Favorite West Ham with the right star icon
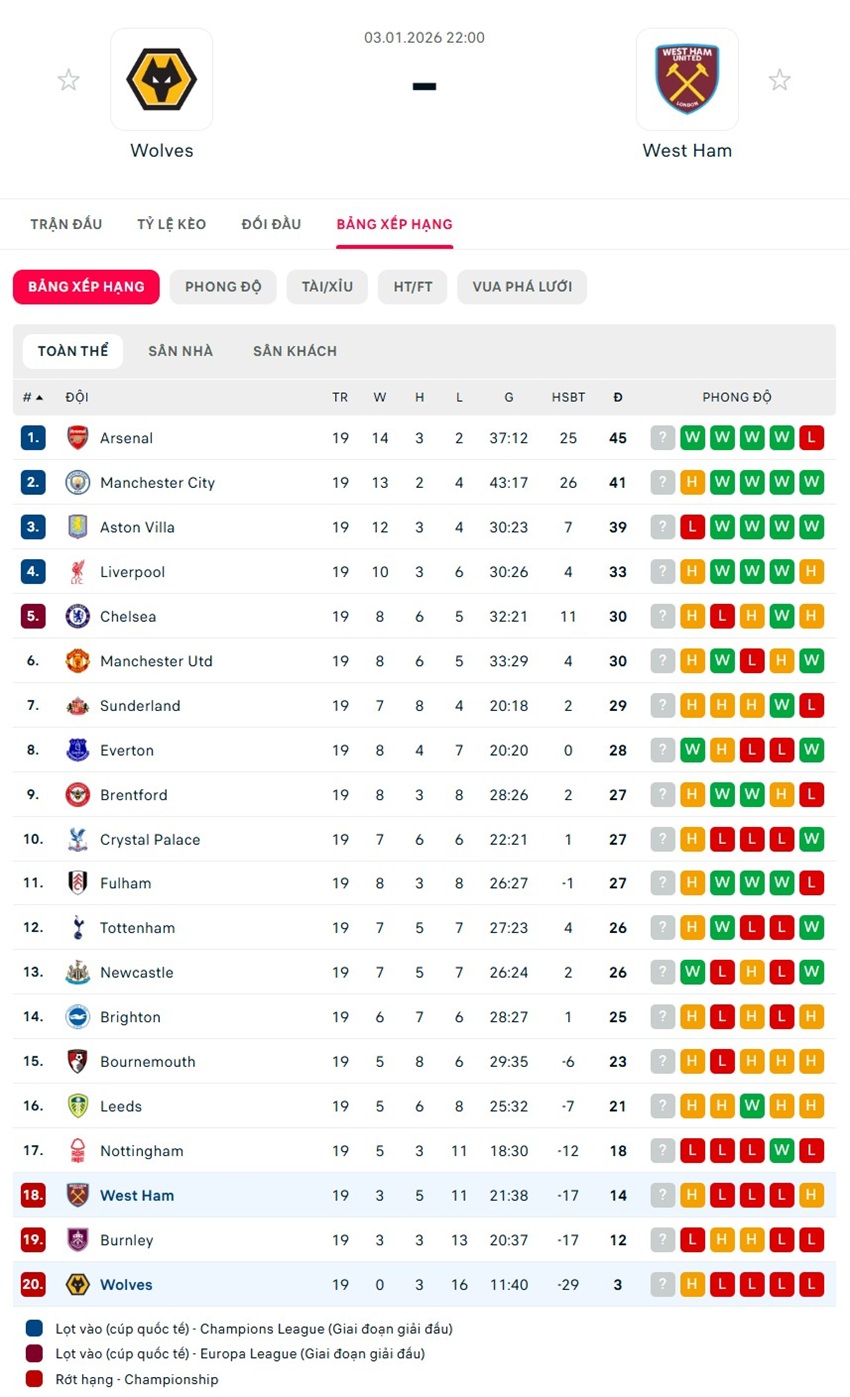Image resolution: width=850 pixels, height=1397 pixels. coord(779,80)
